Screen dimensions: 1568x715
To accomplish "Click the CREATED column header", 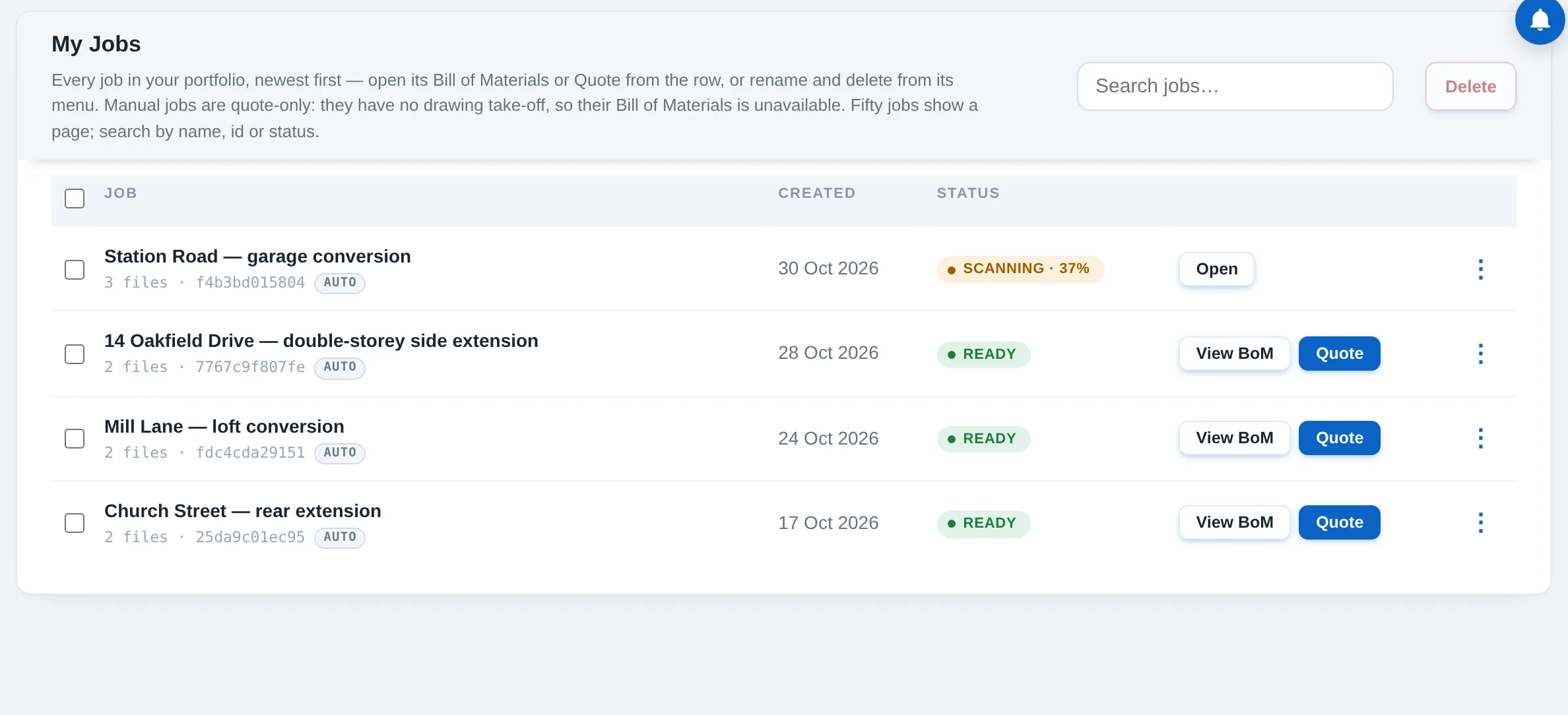I will (816, 193).
